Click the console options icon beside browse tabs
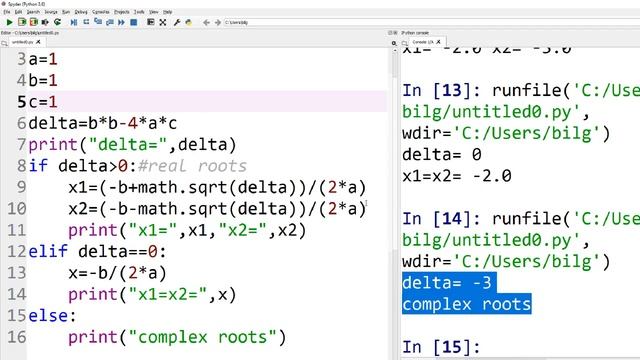640x360 pixels. click(x=394, y=42)
